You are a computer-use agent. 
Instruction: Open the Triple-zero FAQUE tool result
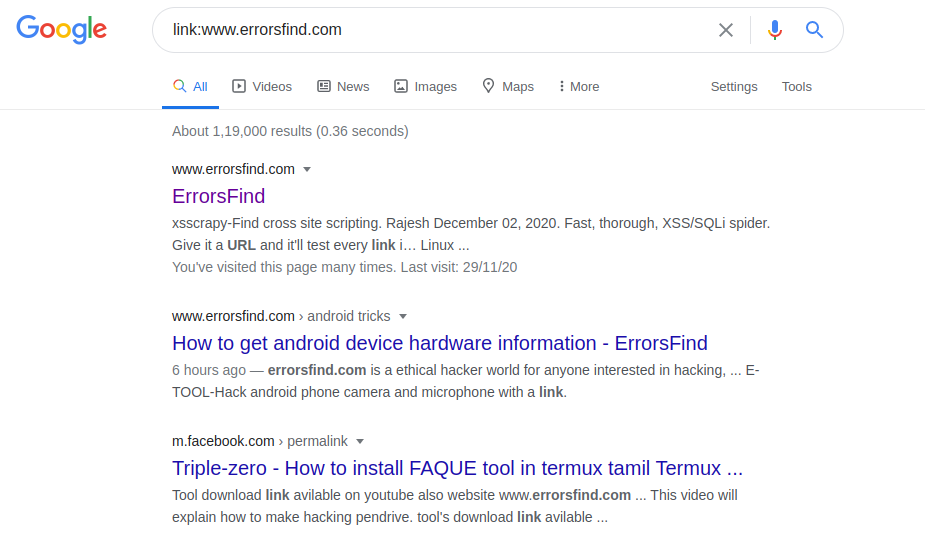pos(457,468)
